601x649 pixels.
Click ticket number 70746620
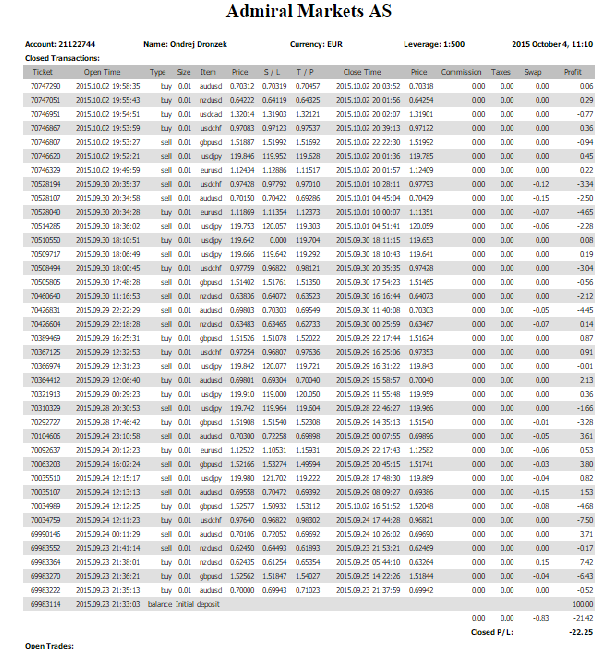coord(46,156)
